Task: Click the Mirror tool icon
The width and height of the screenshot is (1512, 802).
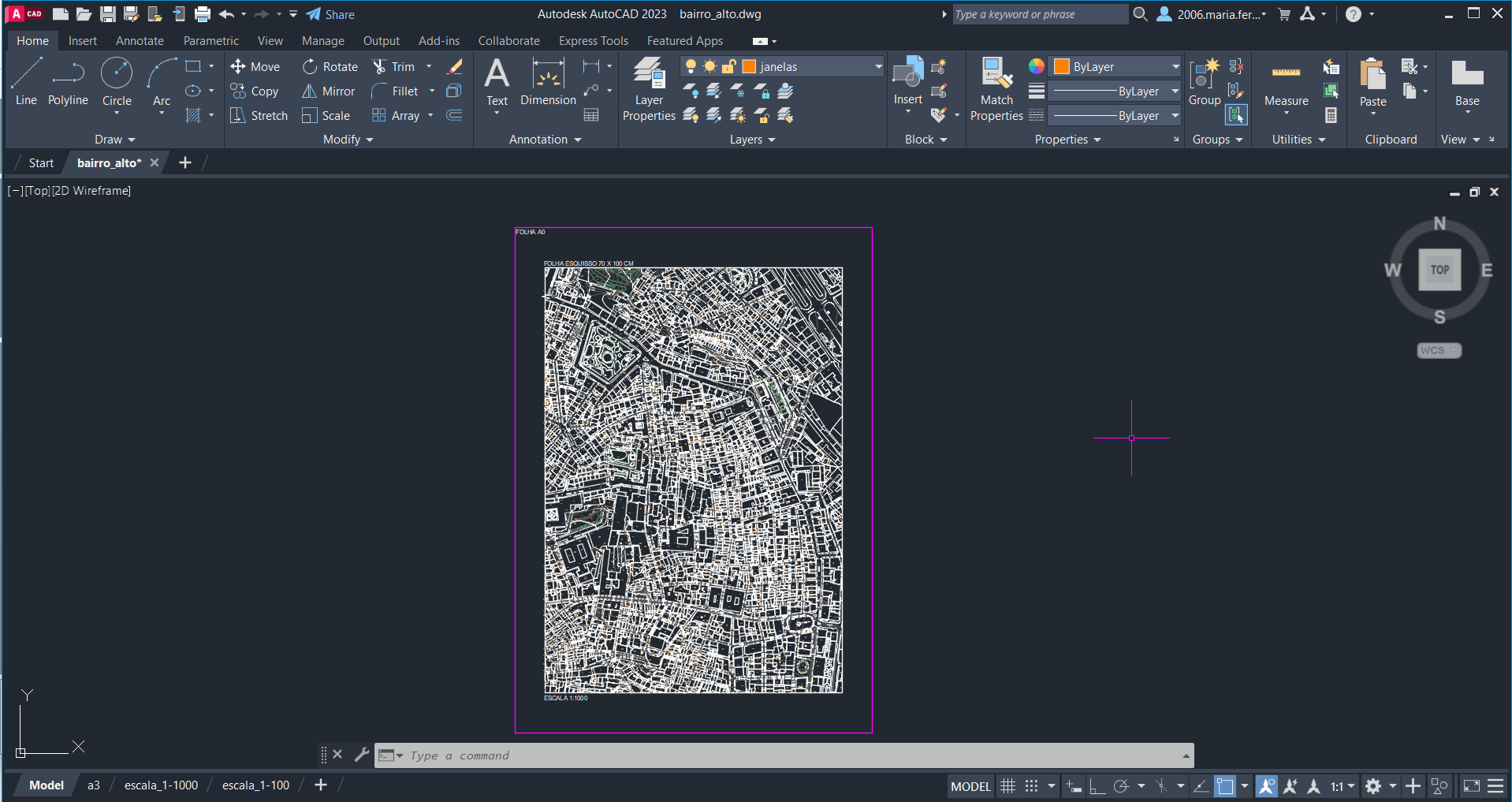Action: 310,91
